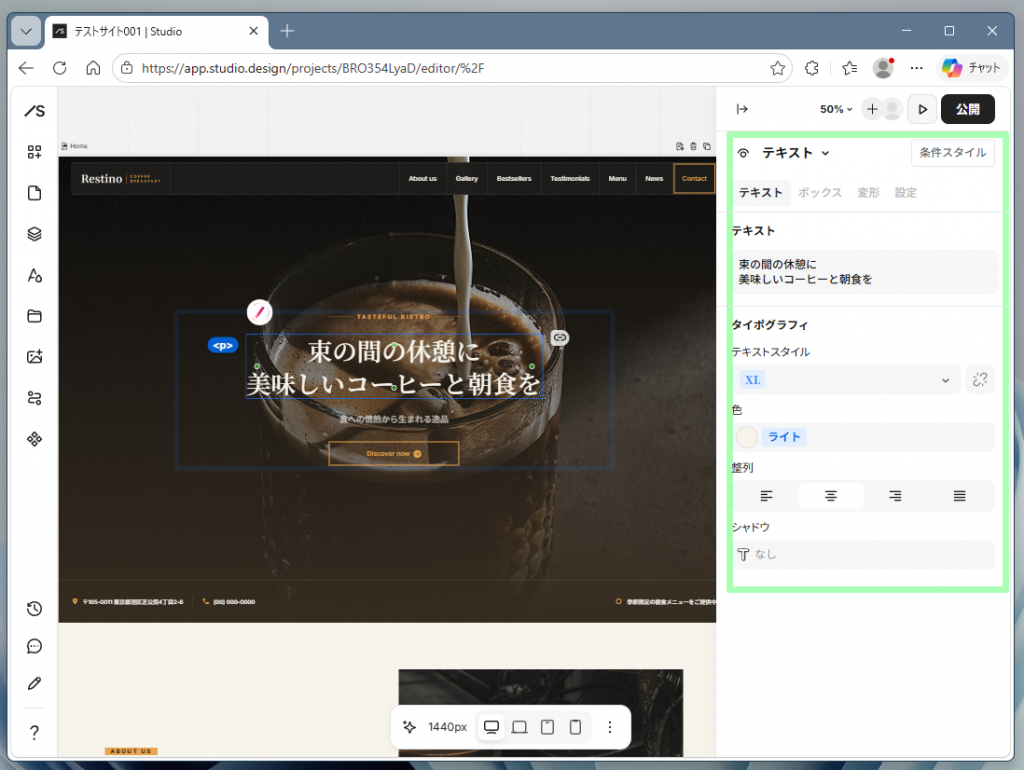
Task: Click the browser refresh button
Action: click(59, 68)
